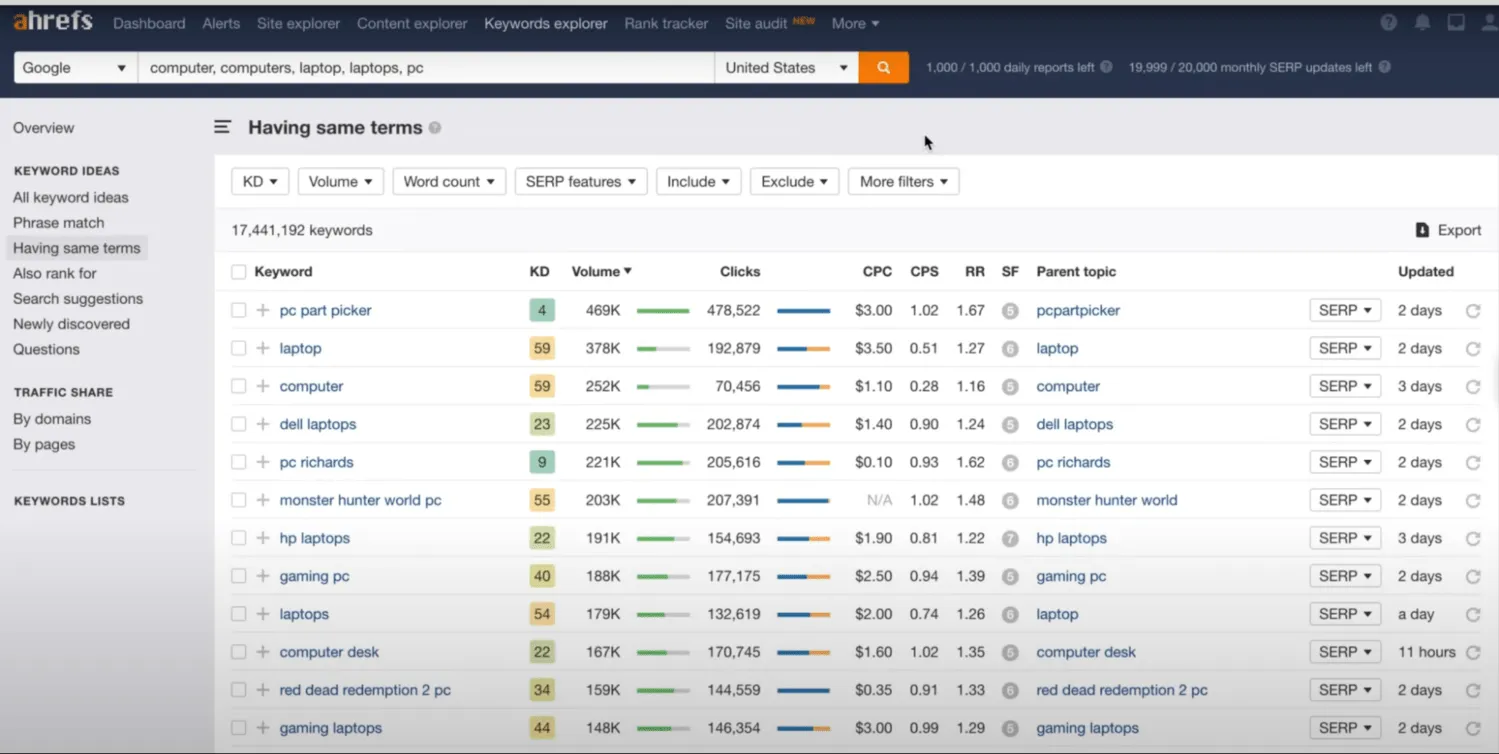Click the SF badge for 'computer' row

pos(1010,387)
